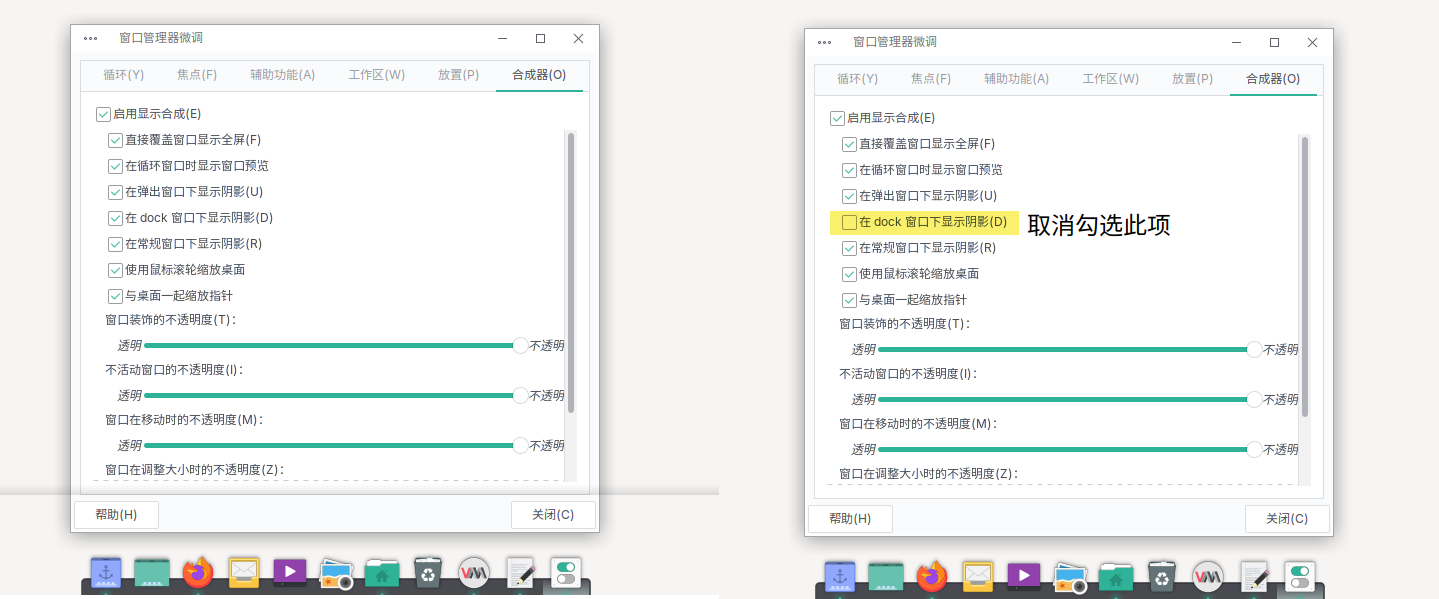1439x599 pixels.
Task: Click the show desktop icon in the right dock
Action: point(886,576)
